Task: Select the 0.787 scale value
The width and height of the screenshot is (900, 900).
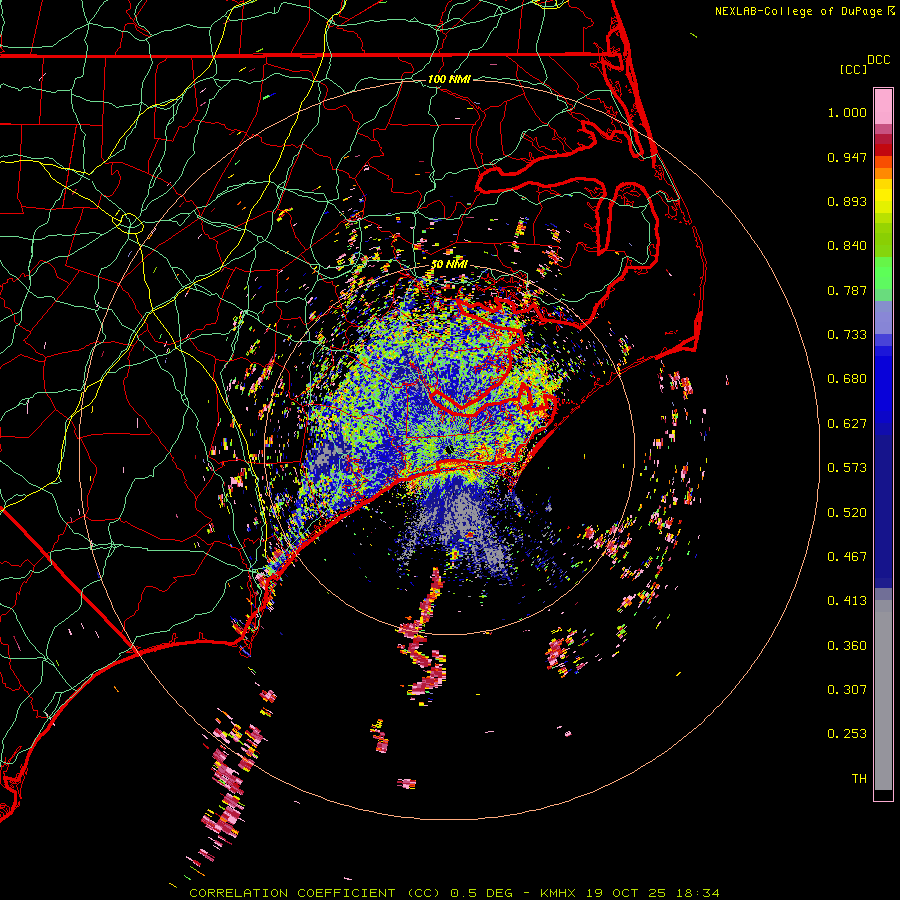Action: click(x=847, y=290)
